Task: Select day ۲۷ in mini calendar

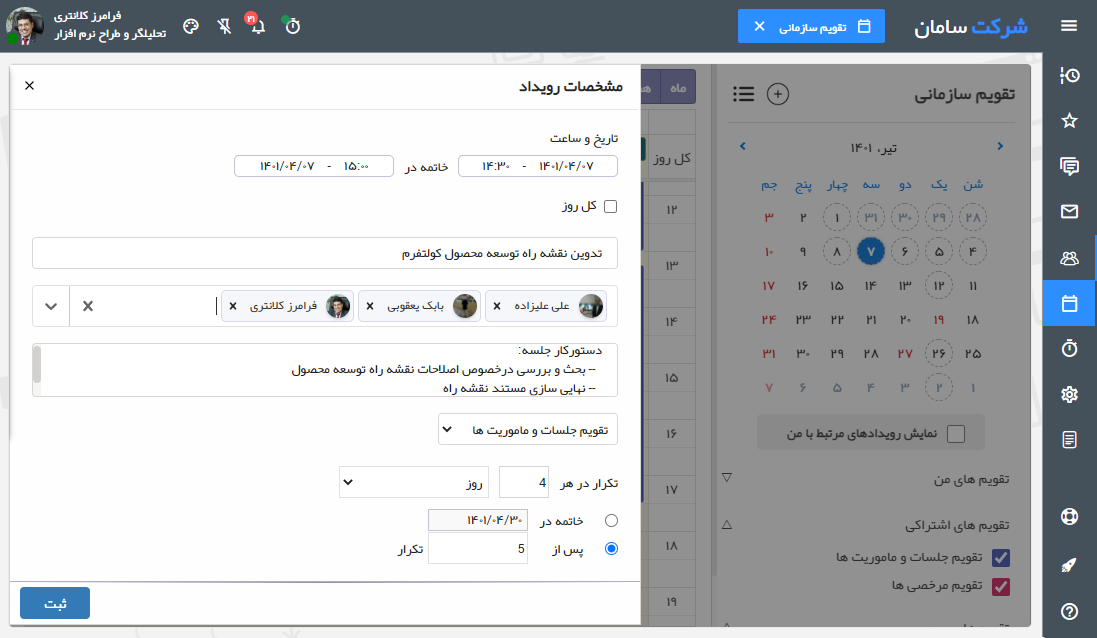Action: coord(905,354)
